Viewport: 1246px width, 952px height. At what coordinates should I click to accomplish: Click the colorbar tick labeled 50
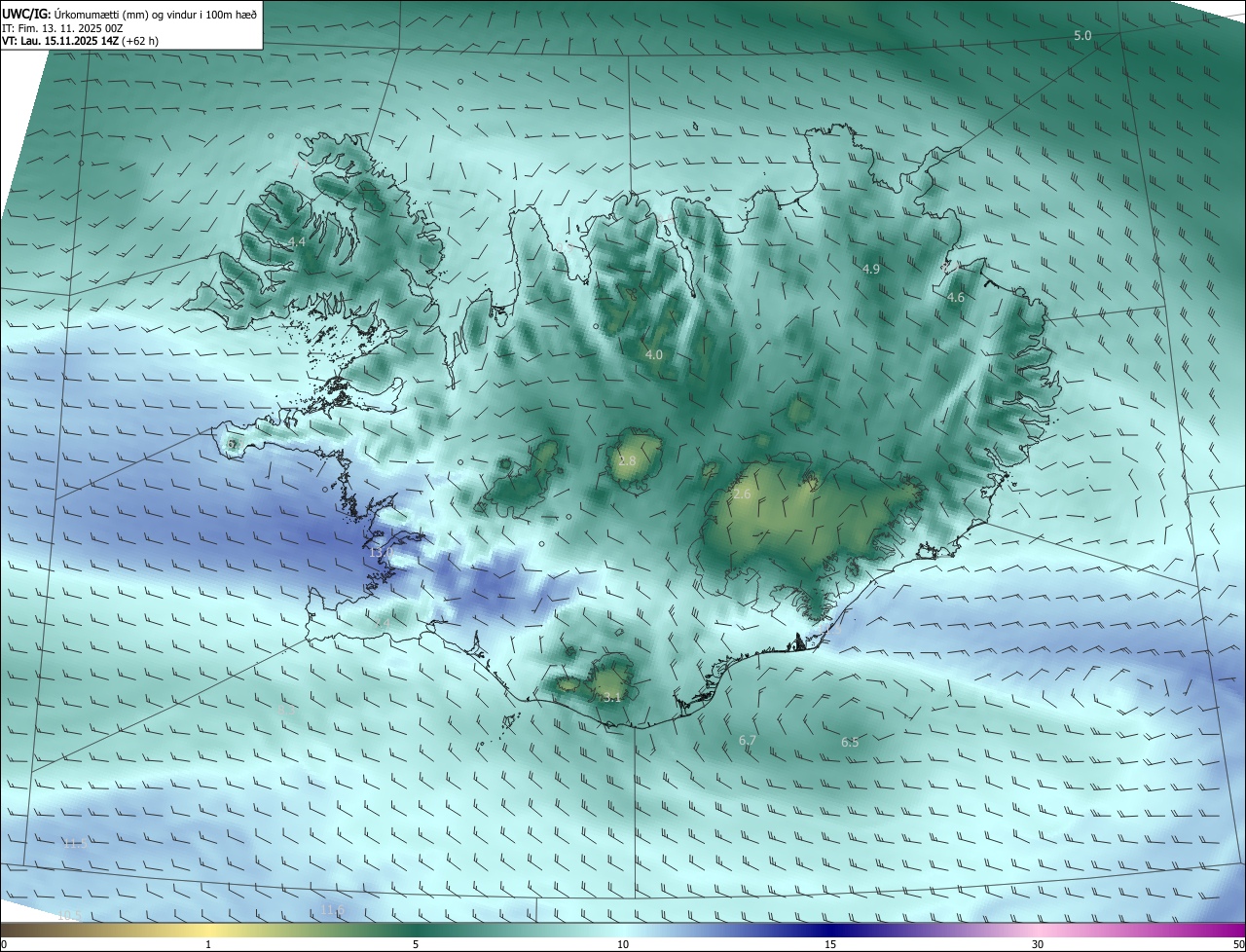click(x=1238, y=944)
